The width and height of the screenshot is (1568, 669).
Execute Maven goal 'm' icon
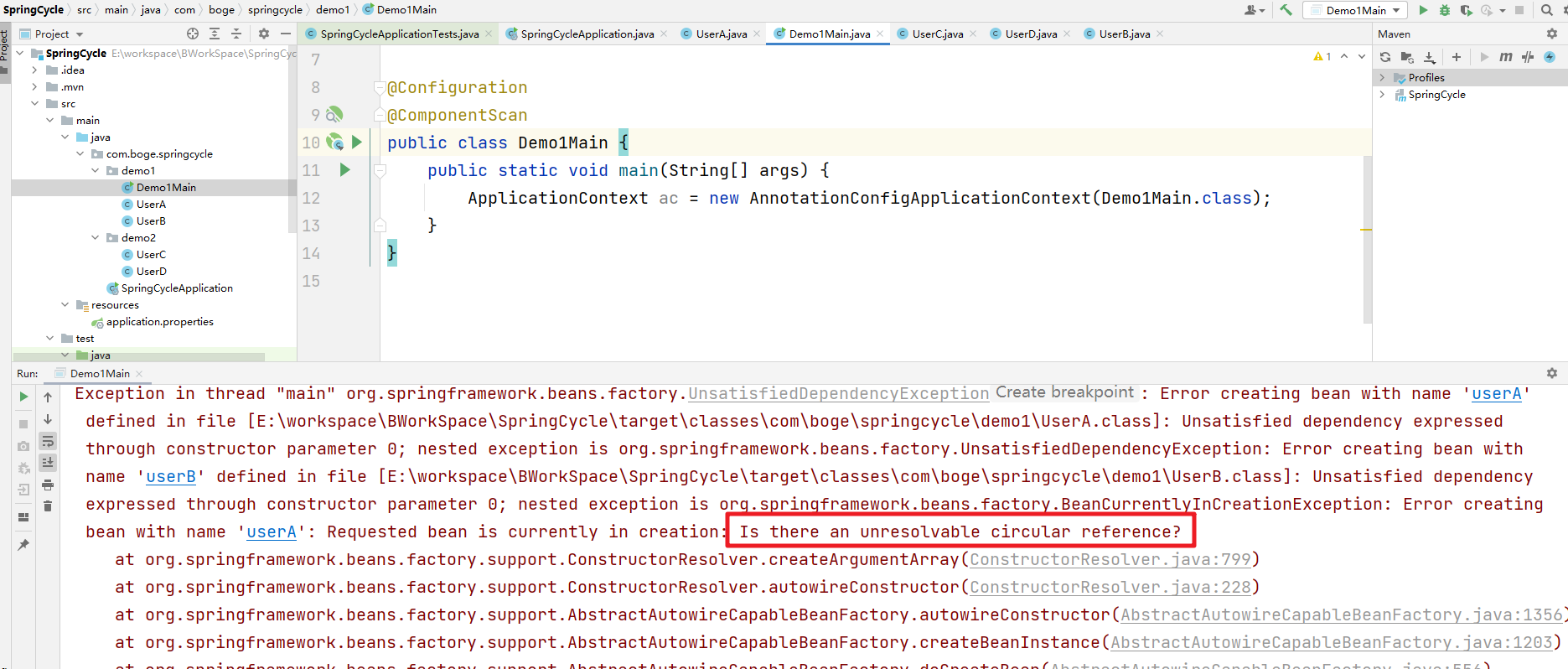pos(1506,57)
